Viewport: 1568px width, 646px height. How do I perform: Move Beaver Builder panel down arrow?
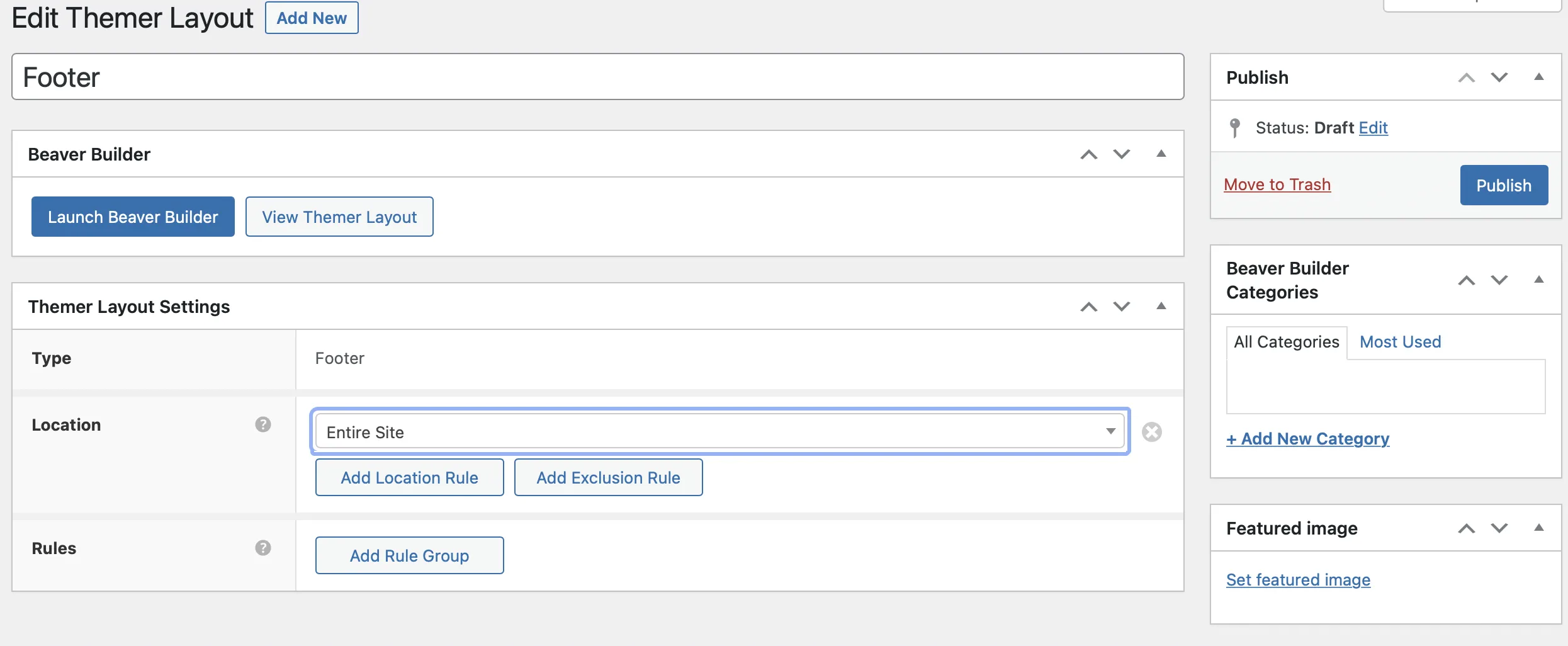coord(1122,154)
